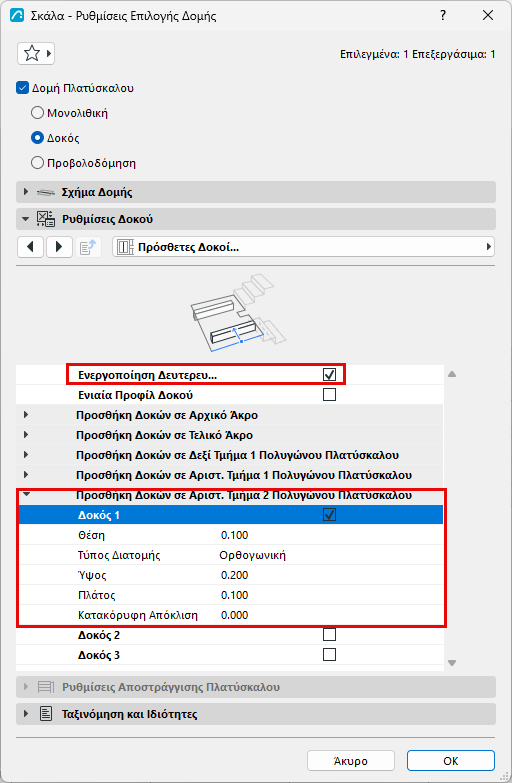Expand Προσθήκη Δοκών σε Δεξί Τμήμα 1

pos(25,454)
